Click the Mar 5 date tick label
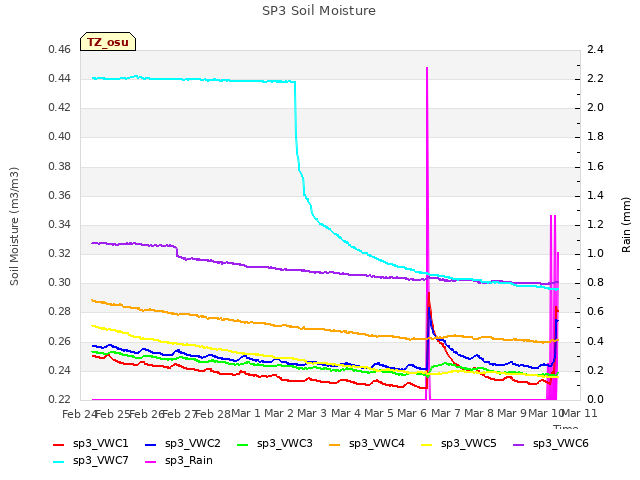The height and width of the screenshot is (480, 640). tap(379, 413)
